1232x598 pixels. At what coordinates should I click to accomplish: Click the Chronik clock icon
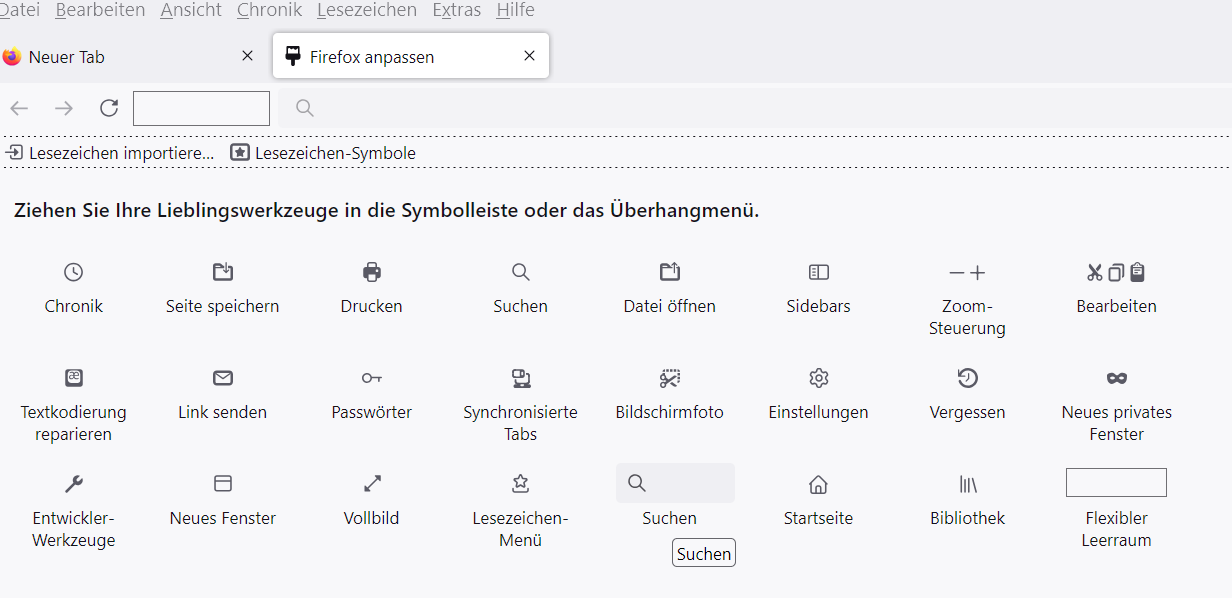73,272
